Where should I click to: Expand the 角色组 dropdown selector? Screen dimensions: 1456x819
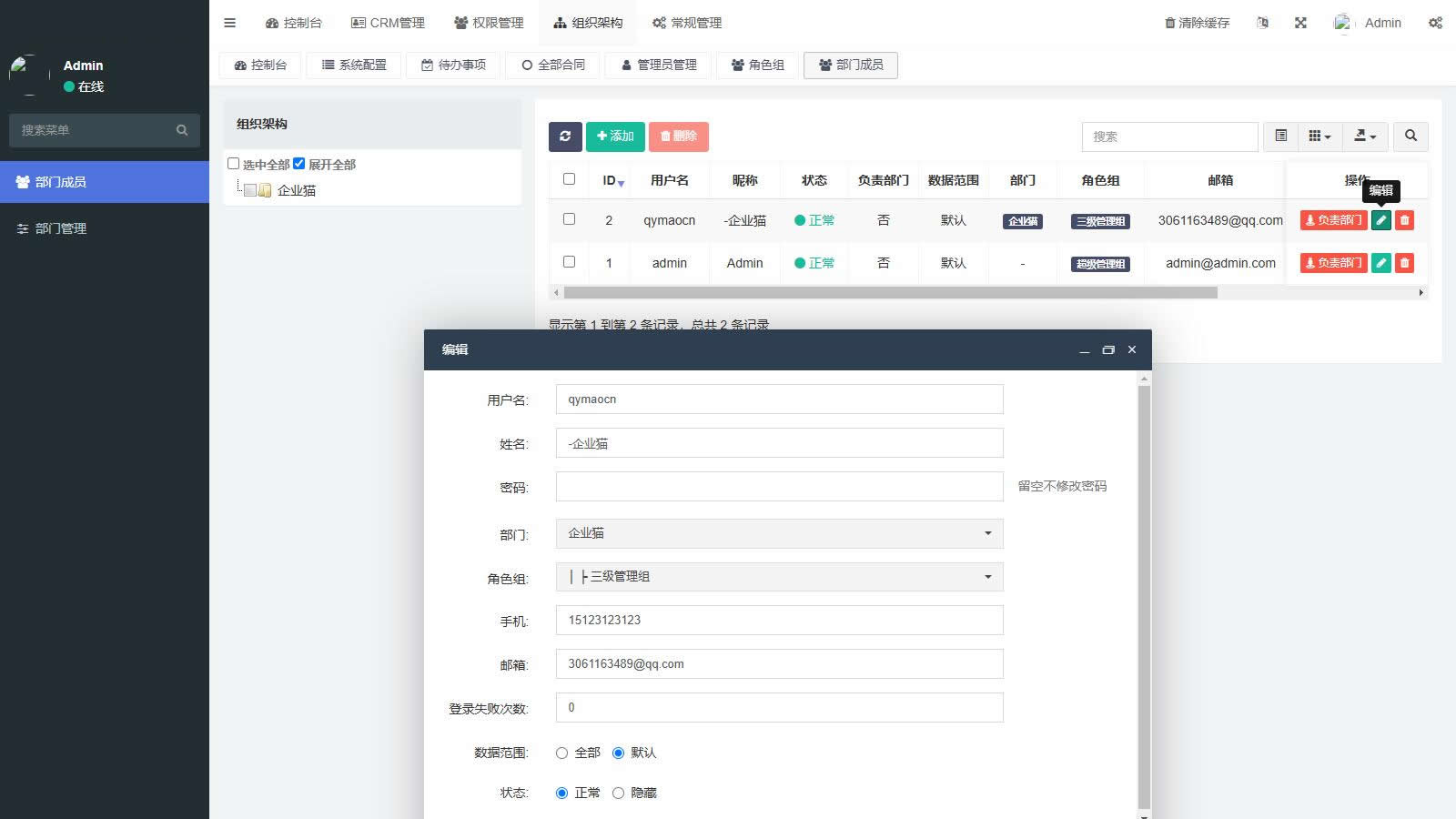pos(779,577)
